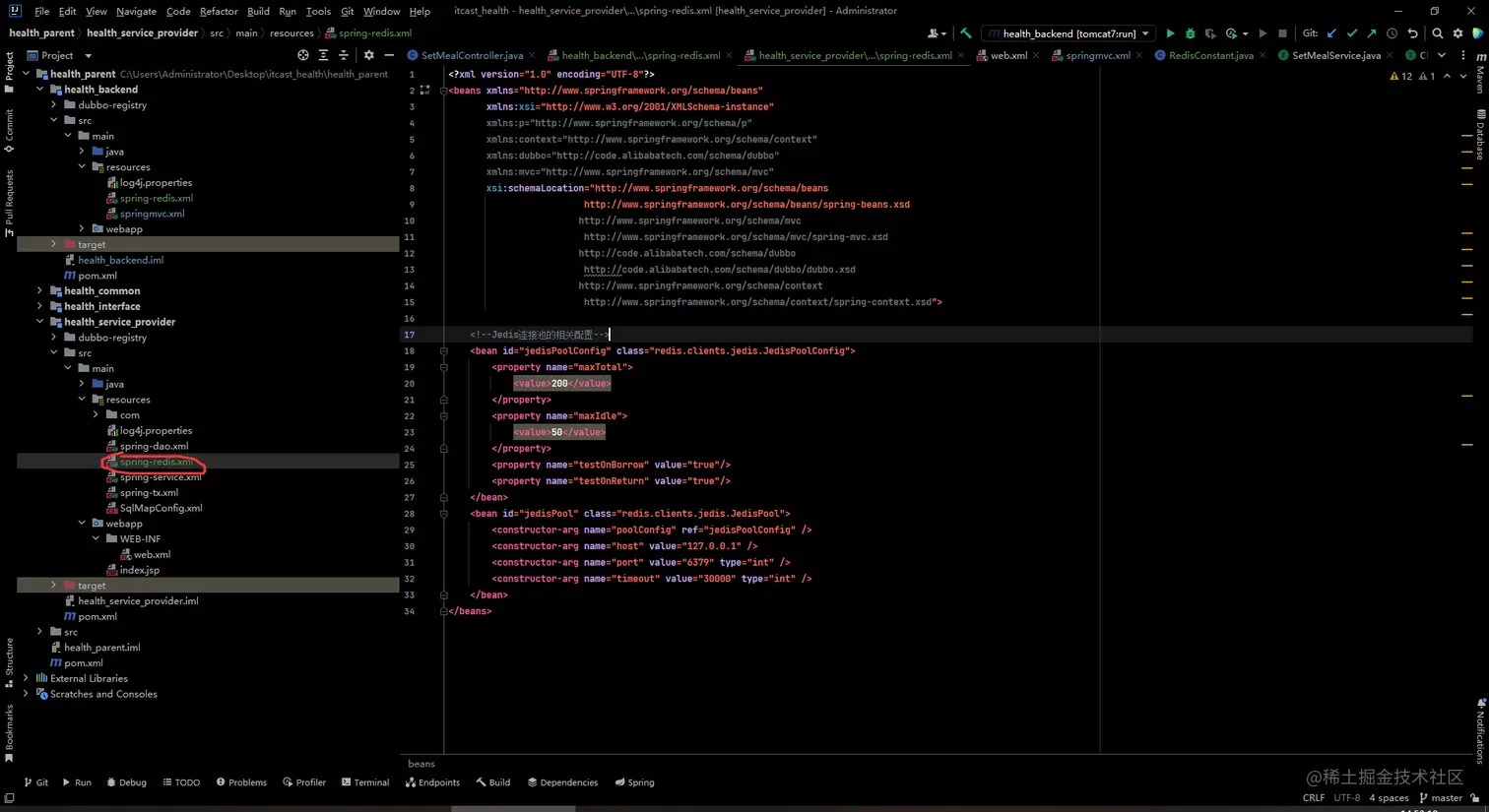Collapse the health_service_provider module node
The height and width of the screenshot is (812, 1489).
40,322
